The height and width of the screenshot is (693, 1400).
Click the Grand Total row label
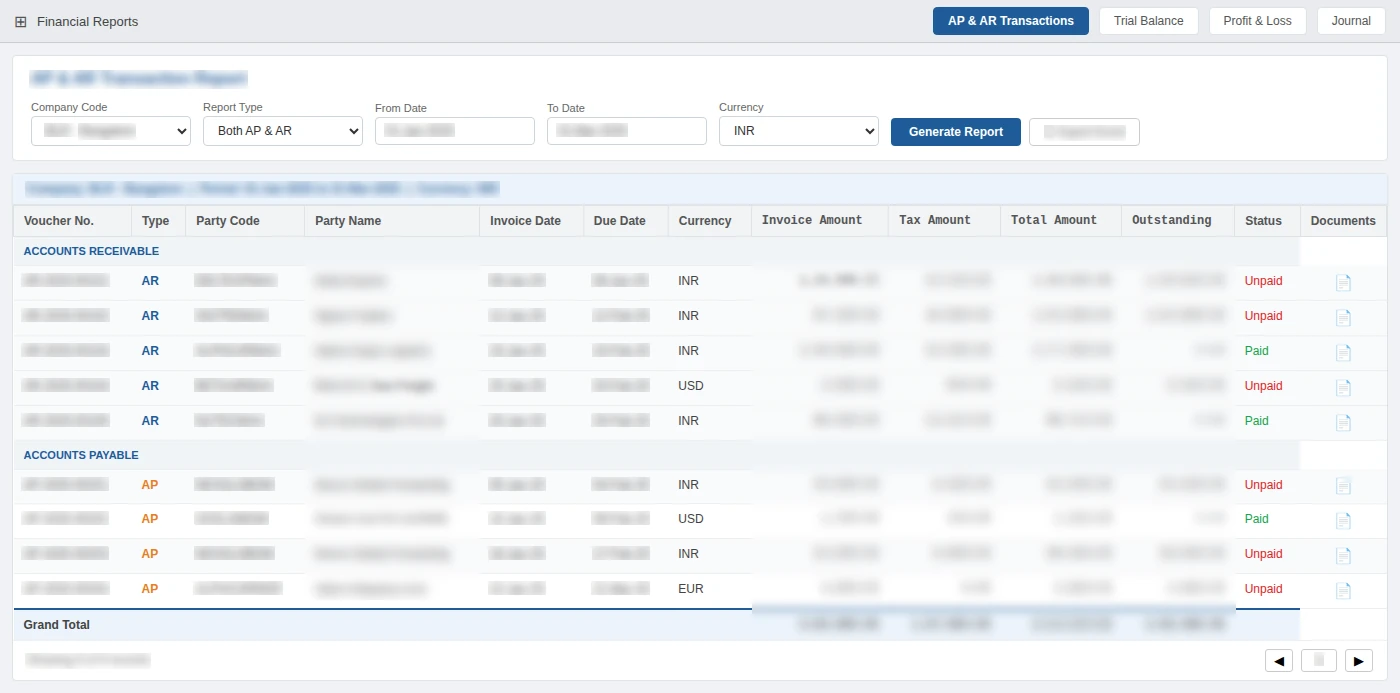(57, 625)
